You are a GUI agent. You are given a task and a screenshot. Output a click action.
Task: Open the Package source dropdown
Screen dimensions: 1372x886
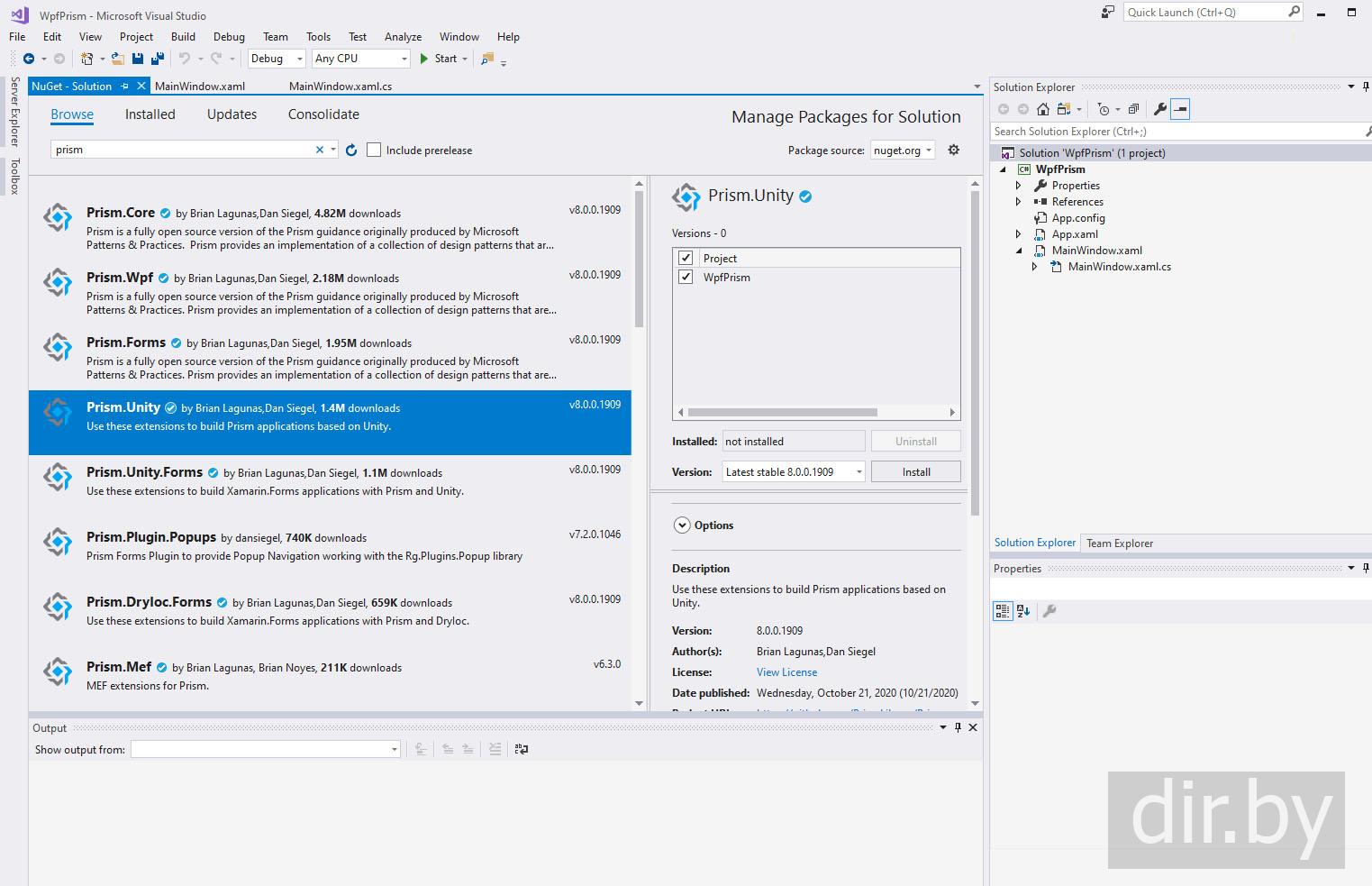[x=903, y=151]
